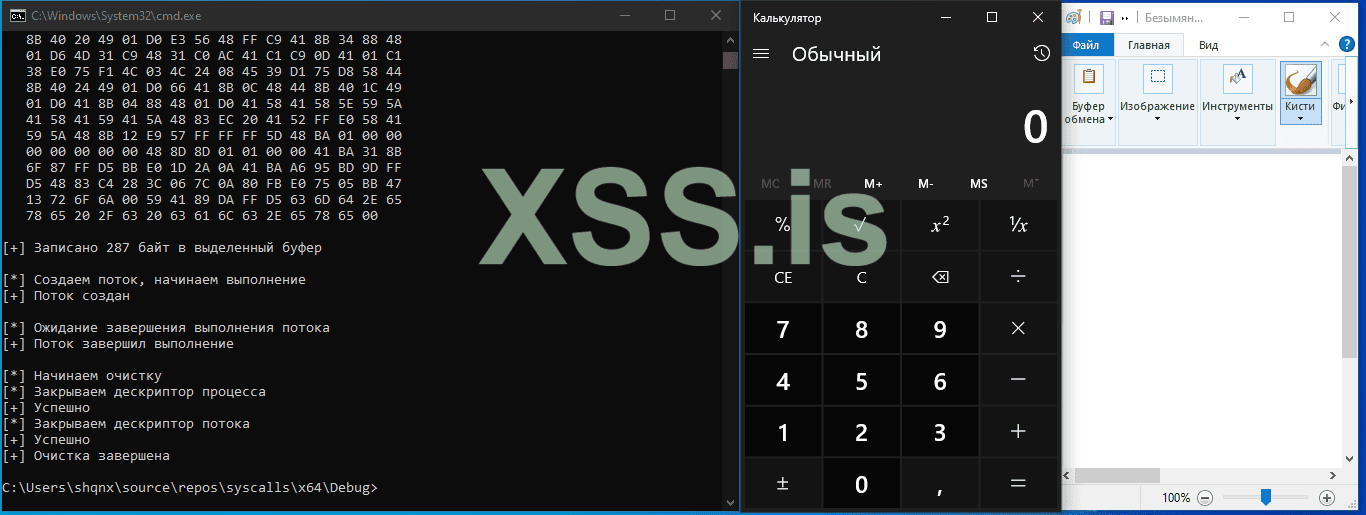
Task: Click the MS memory store button
Action: tap(978, 184)
